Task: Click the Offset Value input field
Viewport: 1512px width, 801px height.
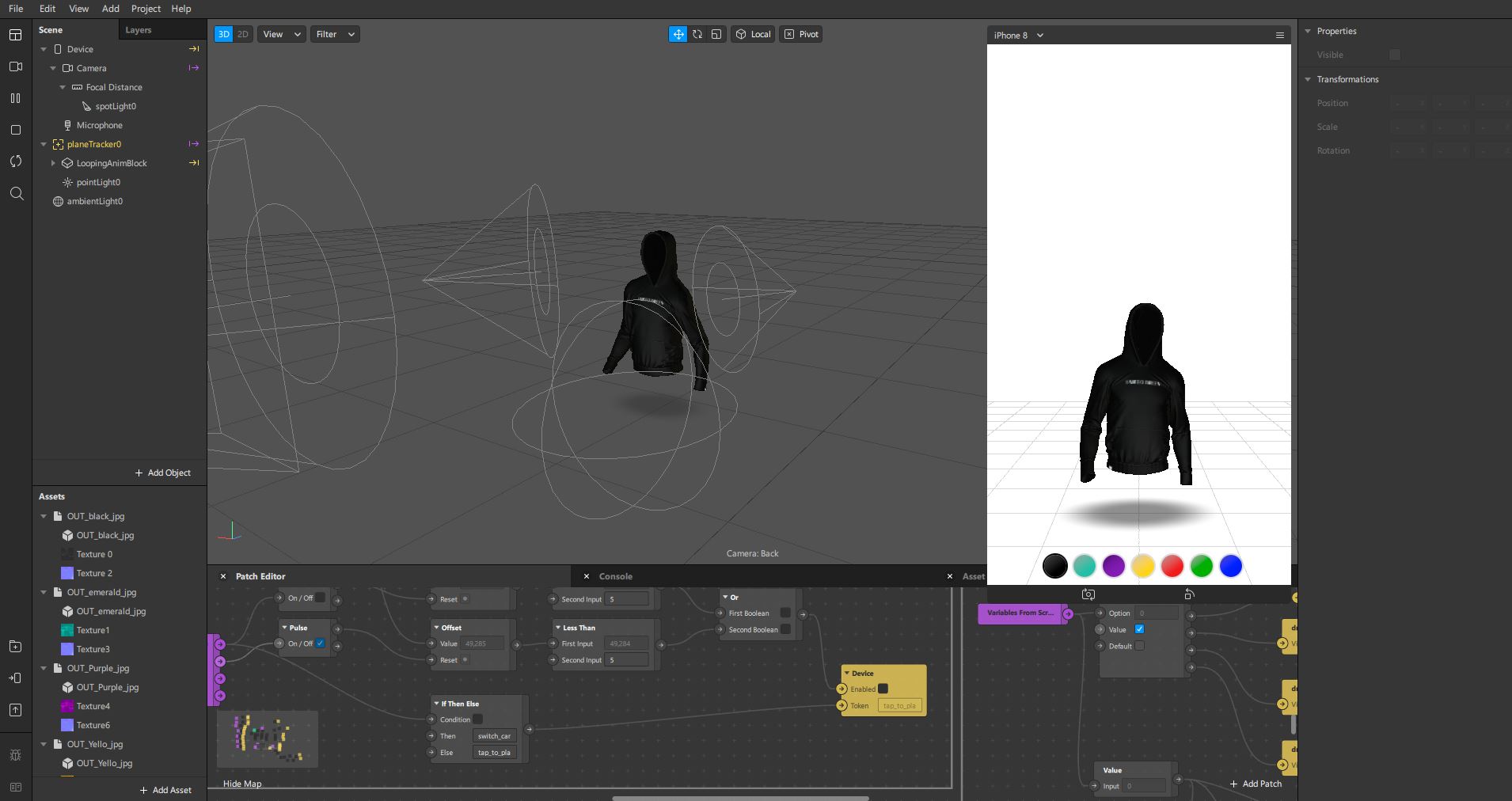Action: tap(483, 643)
